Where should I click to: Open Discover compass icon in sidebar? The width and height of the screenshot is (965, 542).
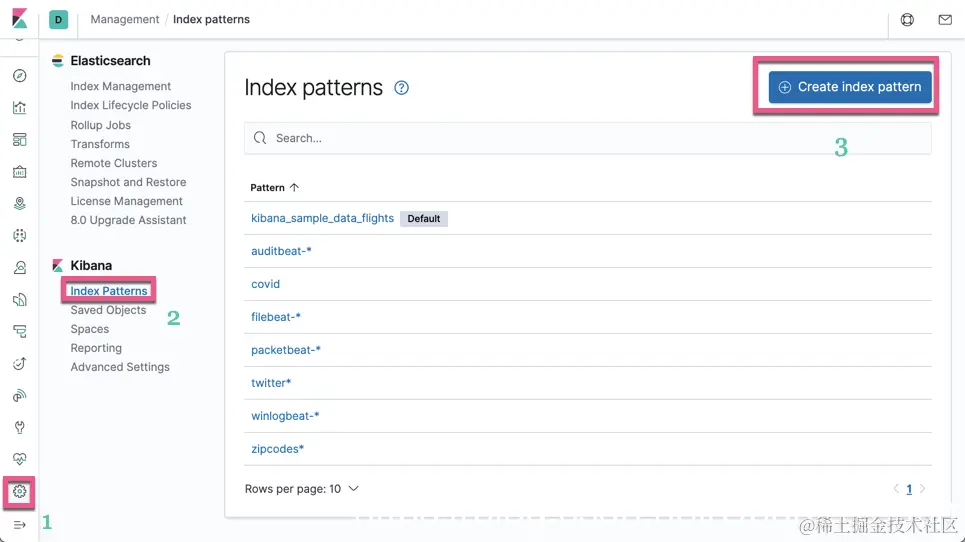coord(20,76)
